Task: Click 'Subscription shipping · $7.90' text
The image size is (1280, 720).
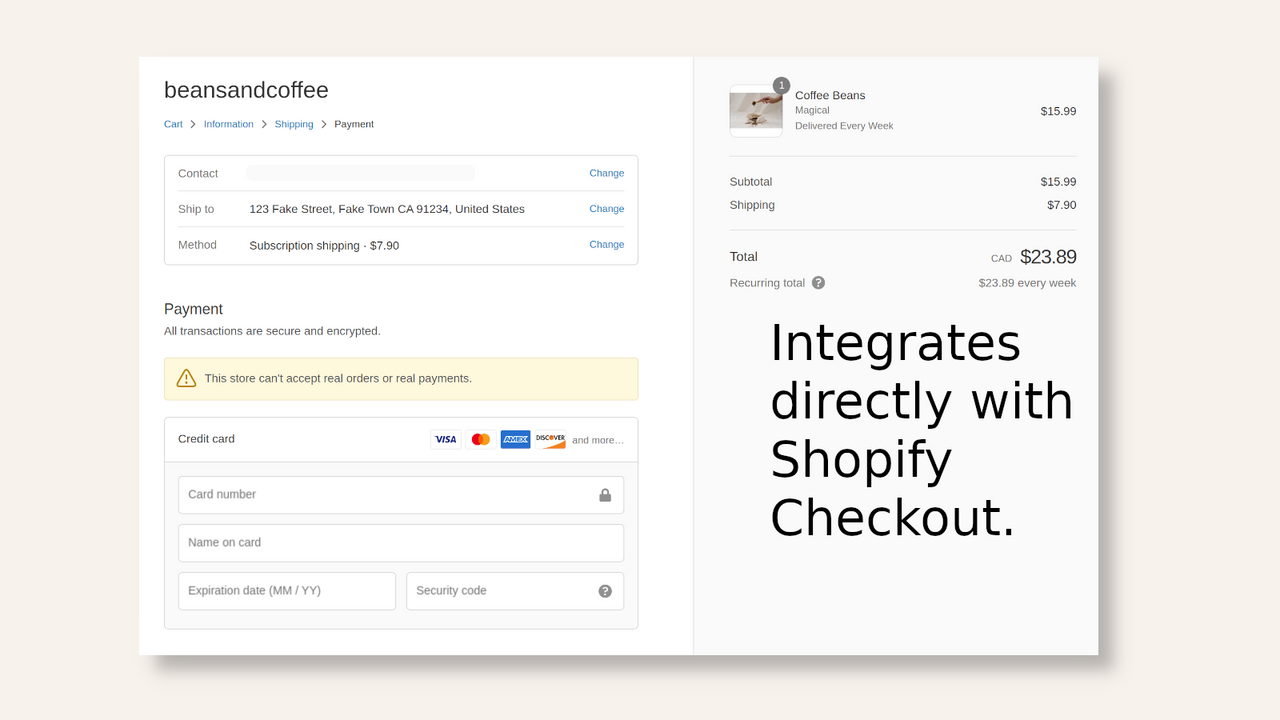Action: (324, 245)
